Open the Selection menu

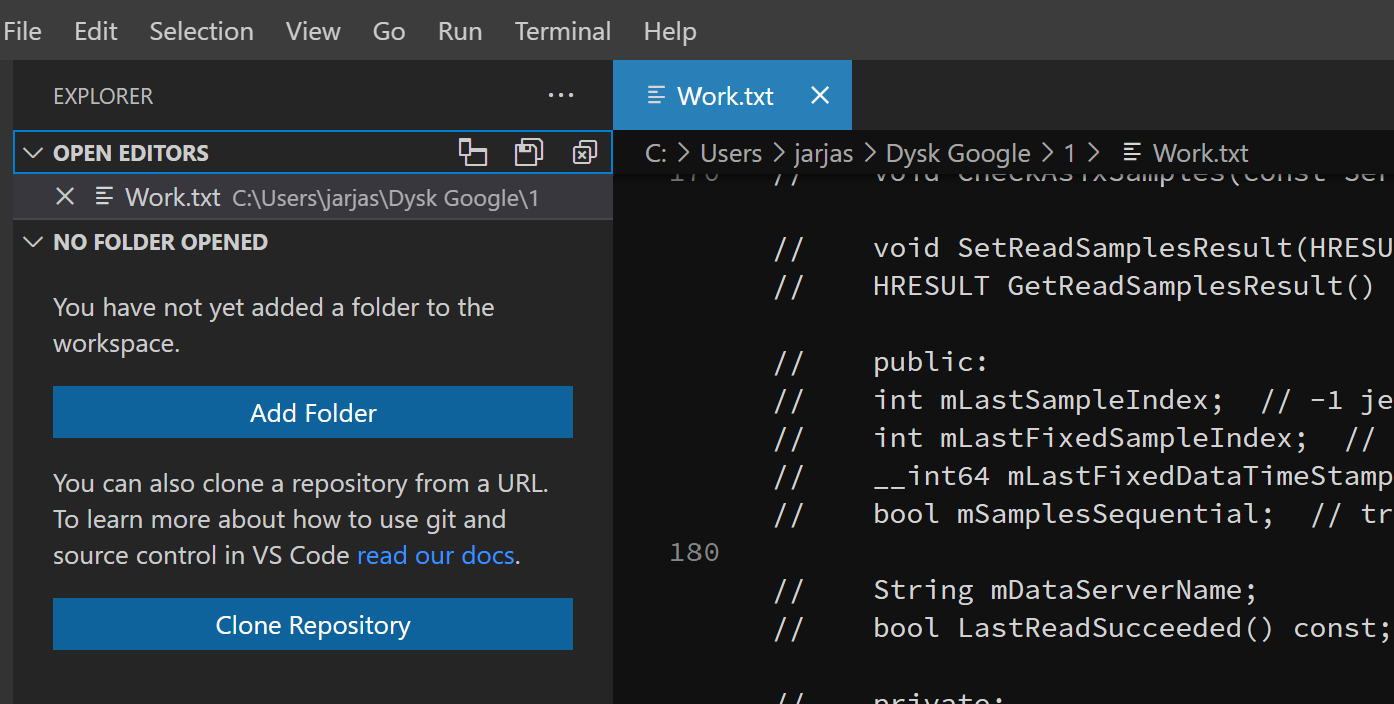click(x=201, y=31)
